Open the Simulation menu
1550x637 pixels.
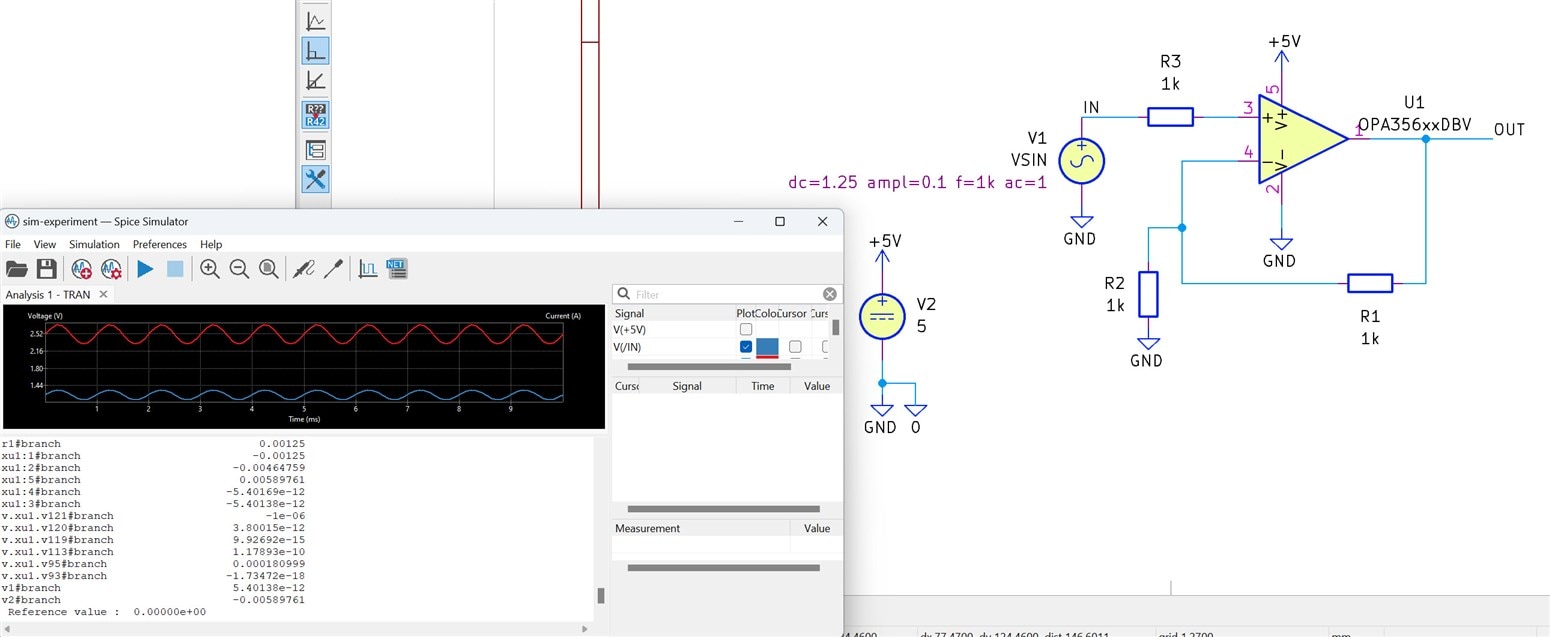click(94, 244)
